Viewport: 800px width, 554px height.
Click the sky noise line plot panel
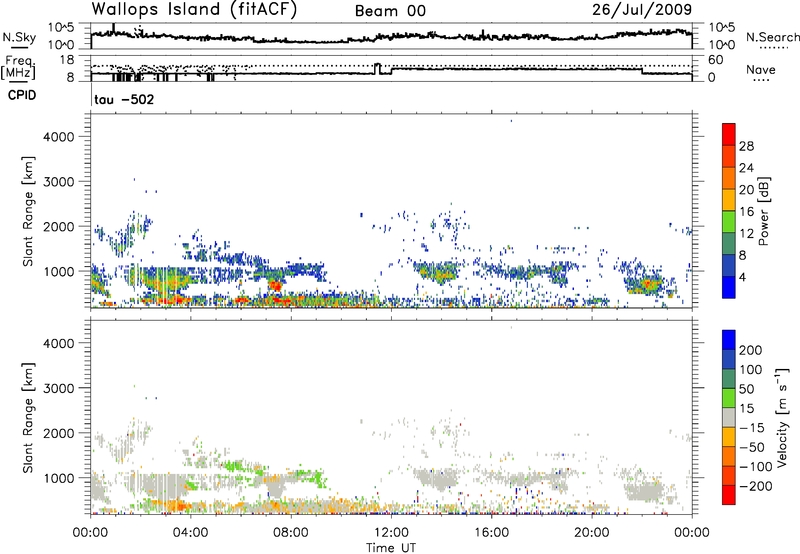(391, 36)
